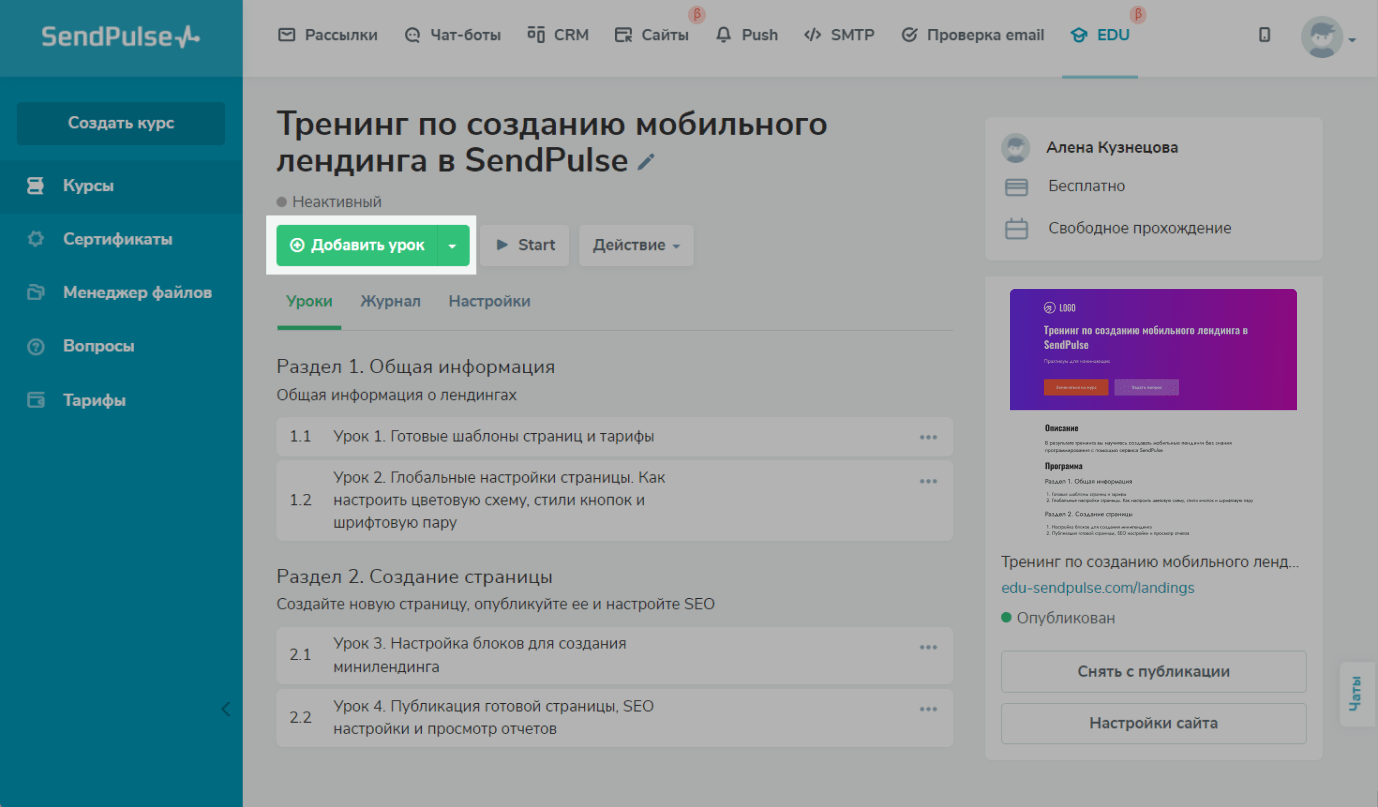Open three-dot menu for Урок 1
Screen dimensions: 1378x807
click(928, 437)
